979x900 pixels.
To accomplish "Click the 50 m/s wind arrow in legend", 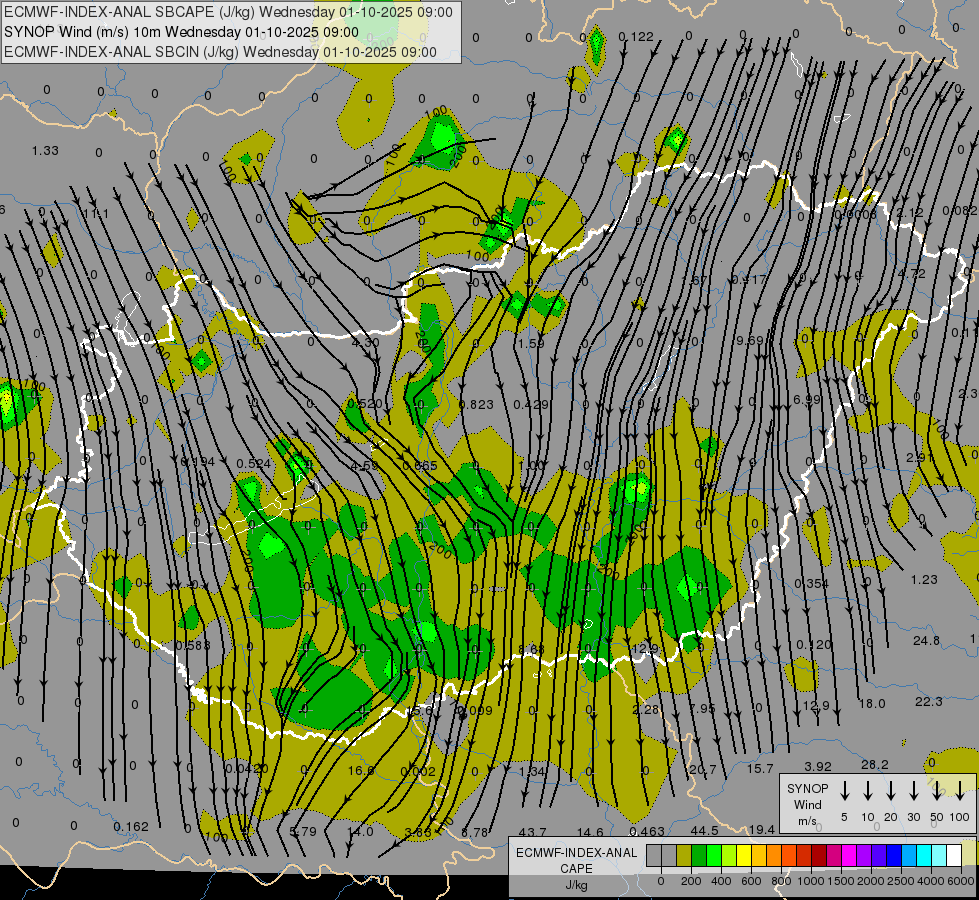I will (x=937, y=791).
